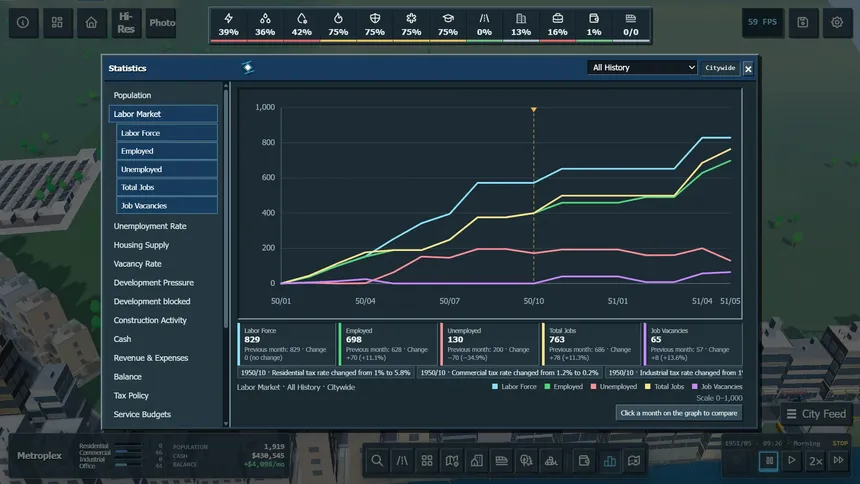Toggle the Total Jobs series
This screenshot has width=860, height=484.
(167, 187)
